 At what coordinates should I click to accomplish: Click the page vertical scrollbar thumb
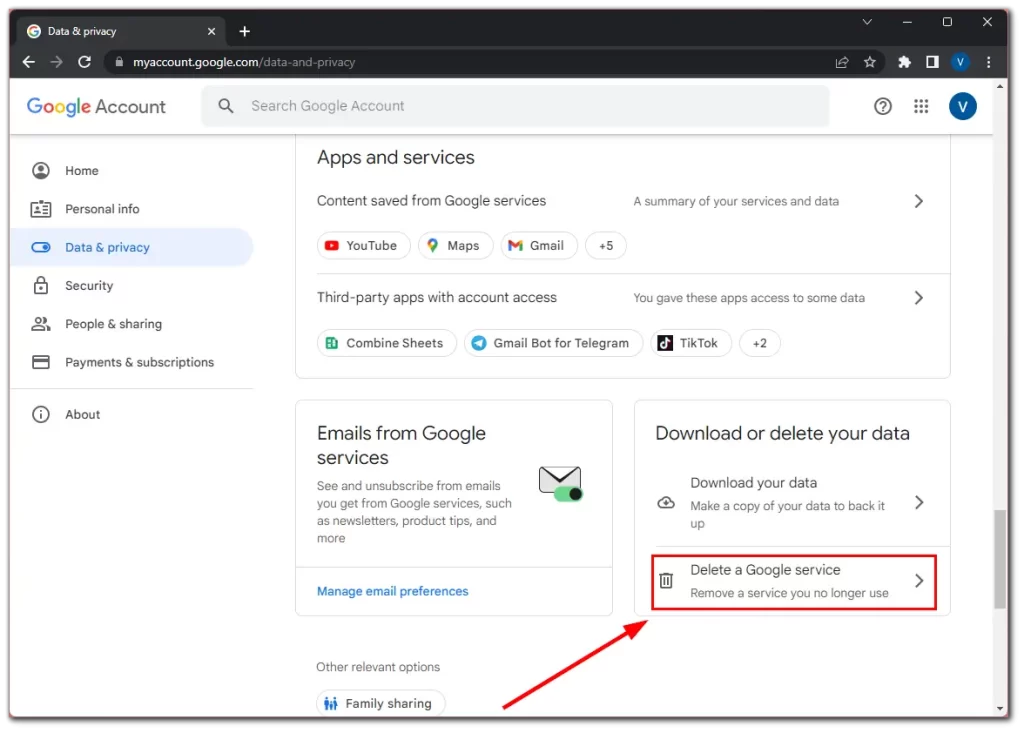(1000, 559)
